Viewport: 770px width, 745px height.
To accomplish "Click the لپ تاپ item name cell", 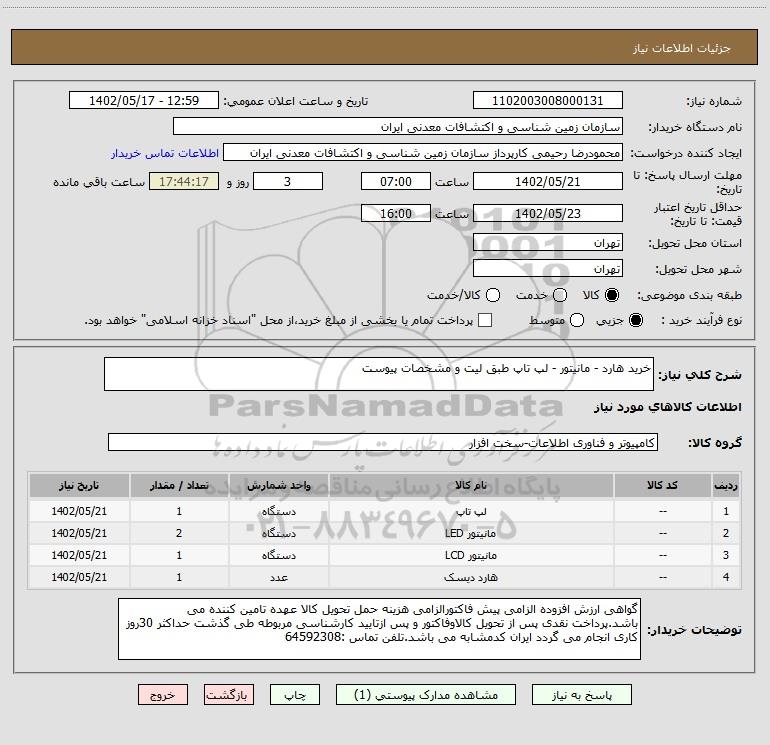I will tap(471, 511).
